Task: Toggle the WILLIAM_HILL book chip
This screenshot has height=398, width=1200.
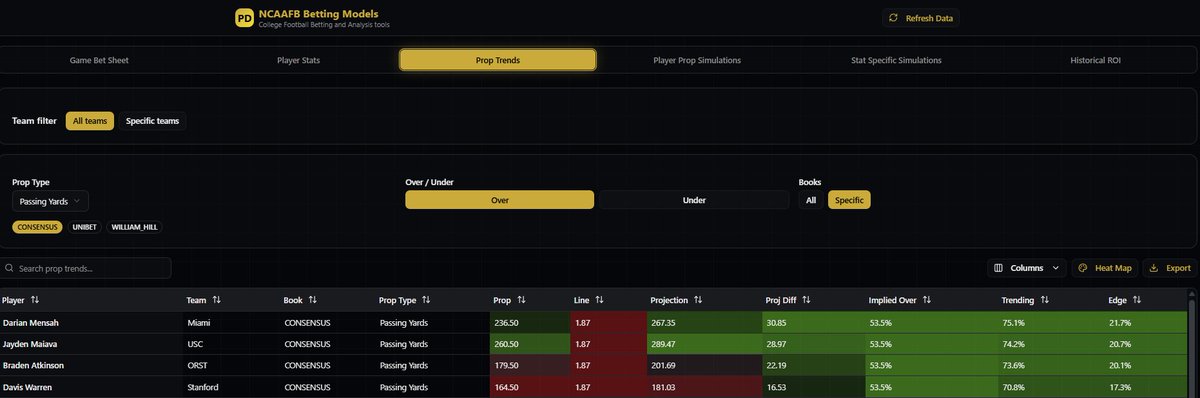Action: (134, 227)
